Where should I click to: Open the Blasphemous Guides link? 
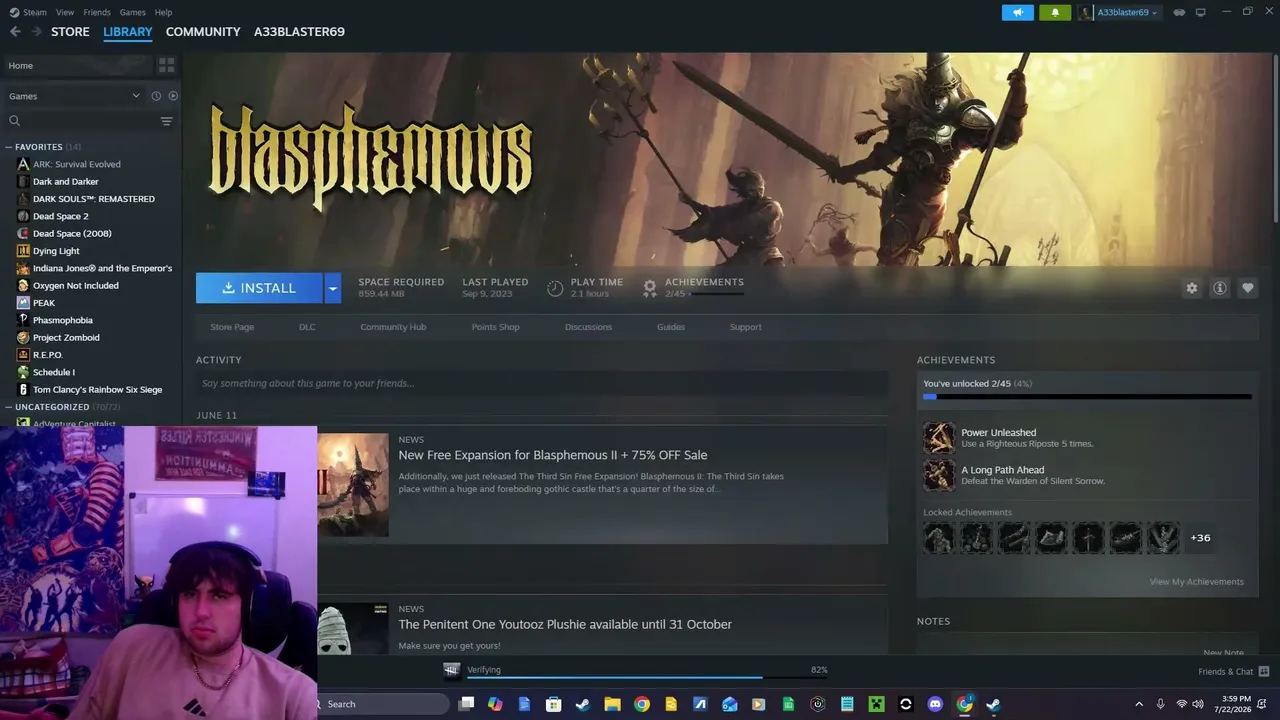click(x=671, y=327)
